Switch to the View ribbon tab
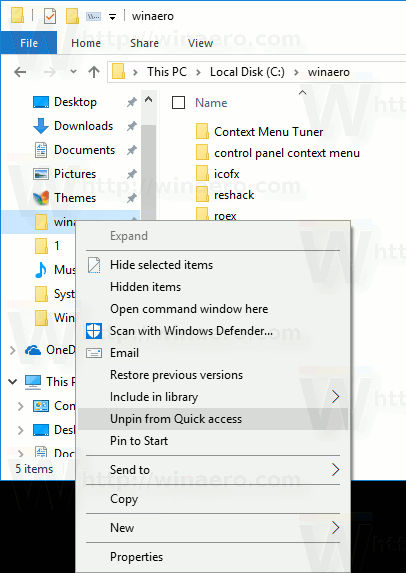The height and width of the screenshot is (573, 406). (200, 43)
